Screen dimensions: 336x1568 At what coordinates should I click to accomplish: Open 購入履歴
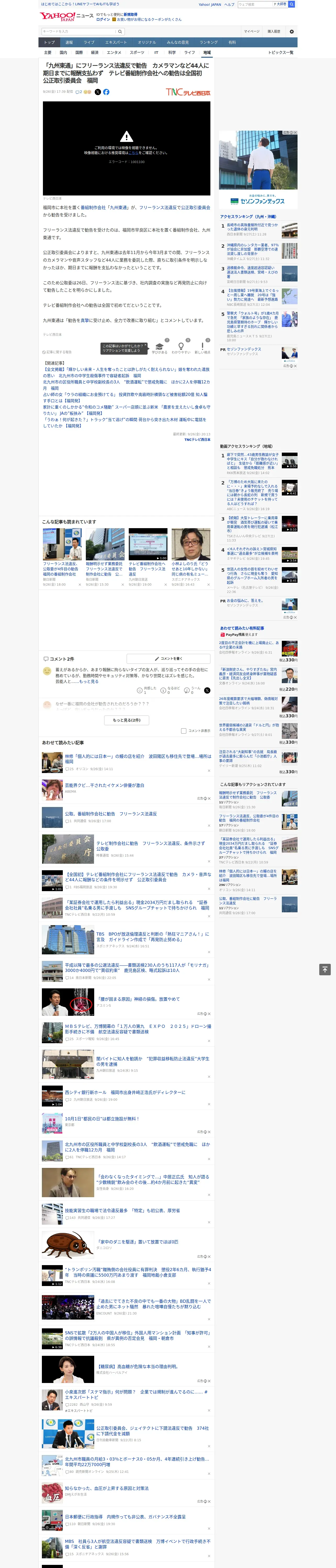pos(274,32)
